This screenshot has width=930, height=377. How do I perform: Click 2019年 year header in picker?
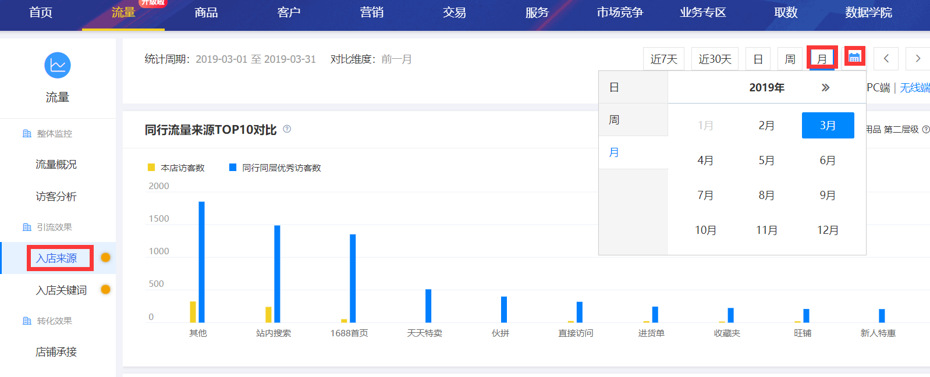point(766,88)
